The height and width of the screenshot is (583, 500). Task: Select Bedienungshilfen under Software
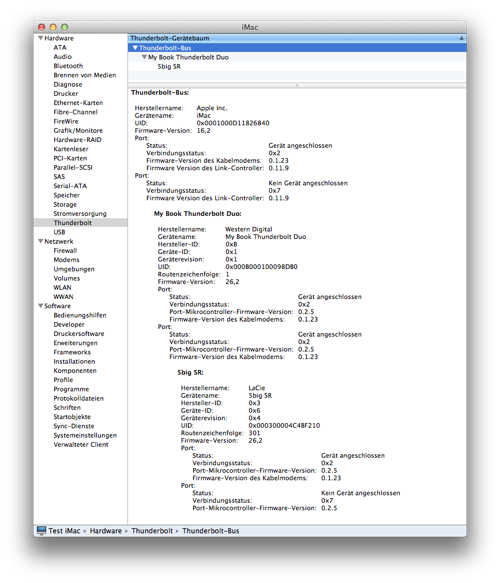(80, 315)
